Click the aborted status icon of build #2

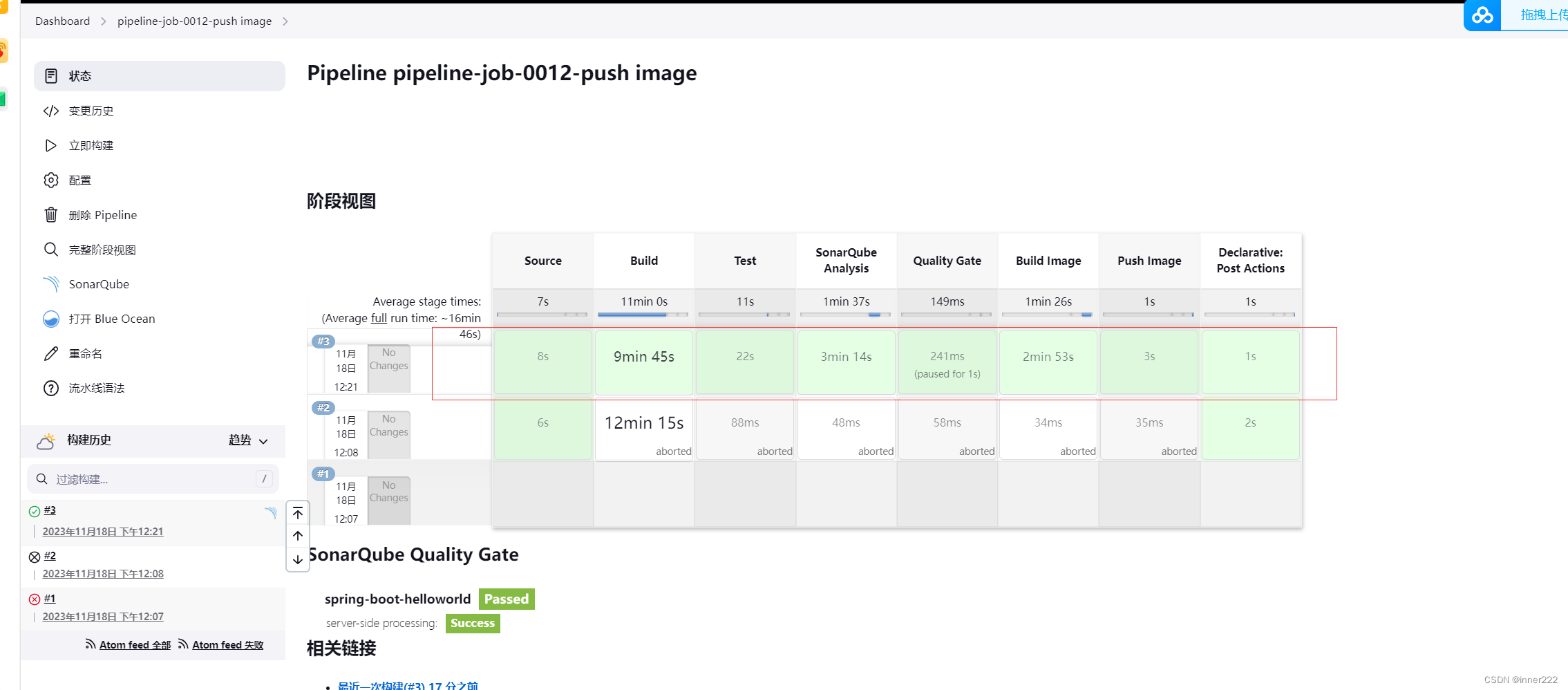[35, 557]
